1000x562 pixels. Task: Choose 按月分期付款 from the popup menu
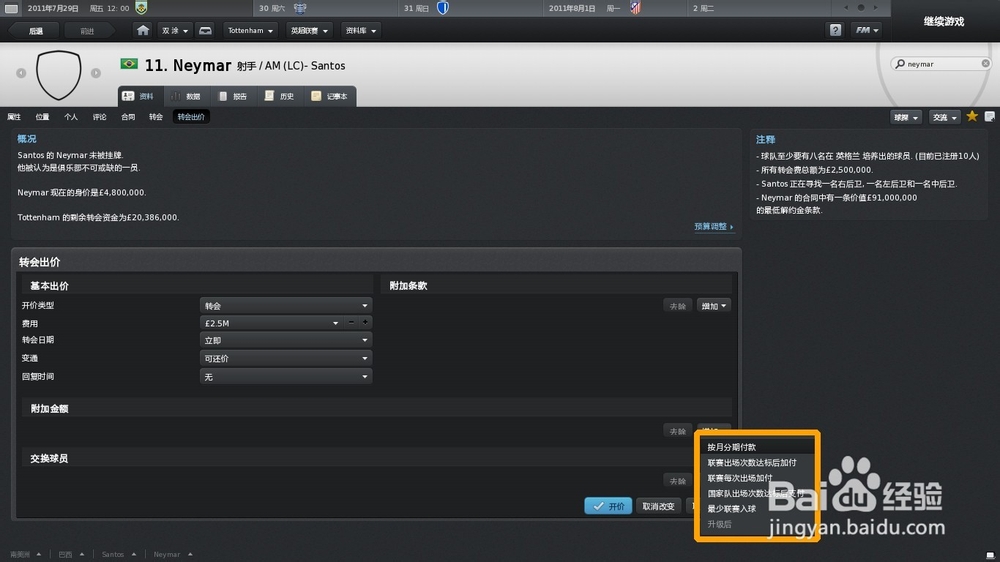pos(757,447)
